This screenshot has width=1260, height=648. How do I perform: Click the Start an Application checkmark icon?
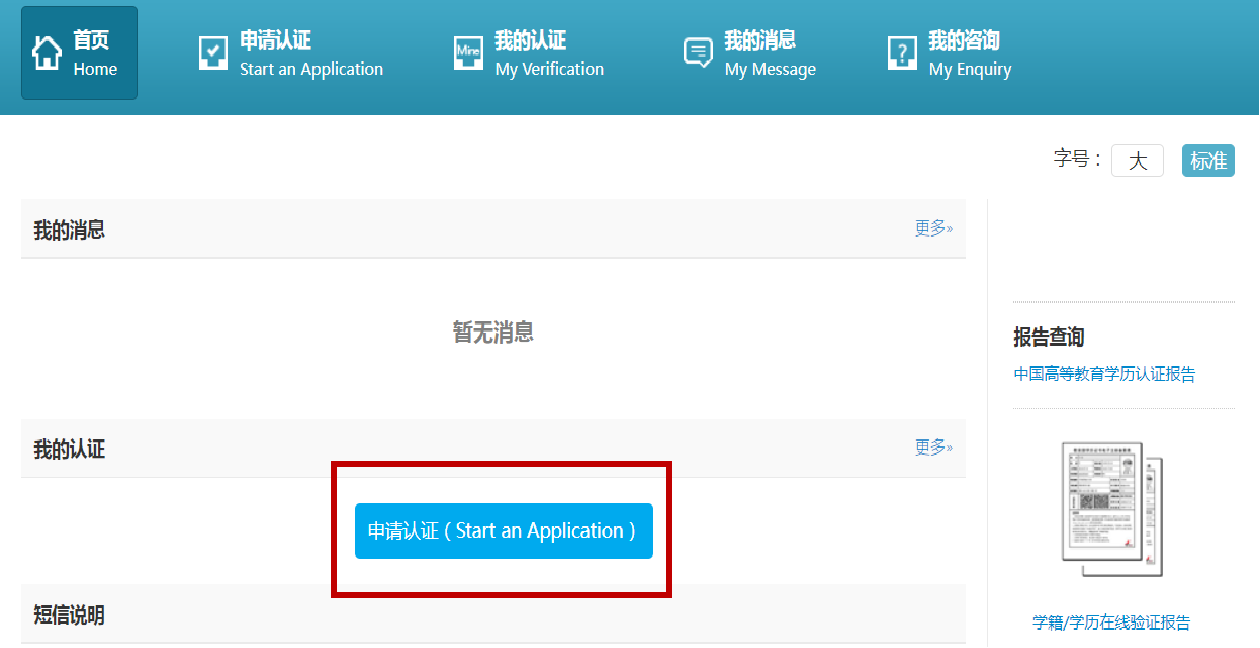pyautogui.click(x=213, y=53)
